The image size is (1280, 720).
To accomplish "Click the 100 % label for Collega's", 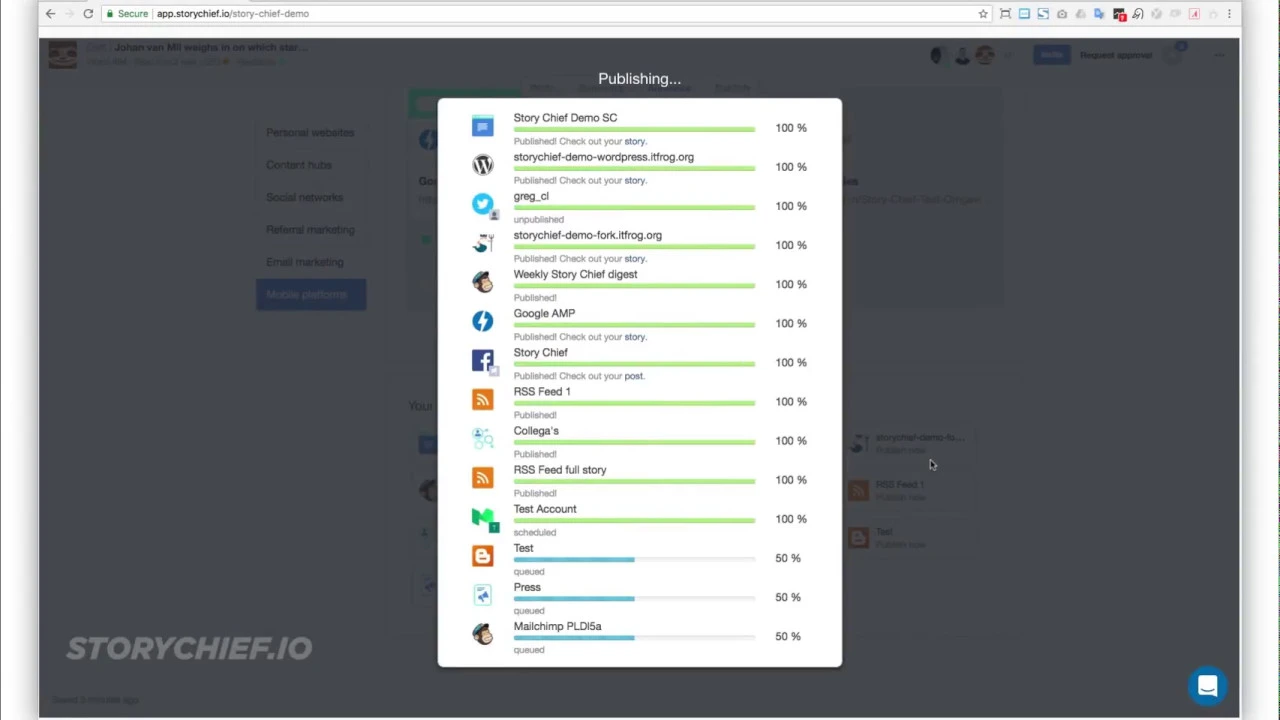I will coord(791,441).
